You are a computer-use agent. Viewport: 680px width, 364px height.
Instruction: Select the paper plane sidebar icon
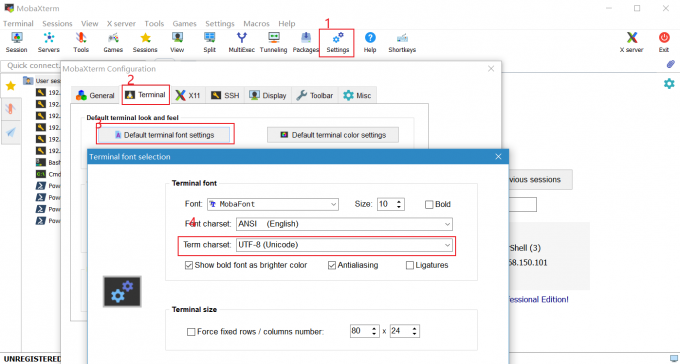pos(10,132)
